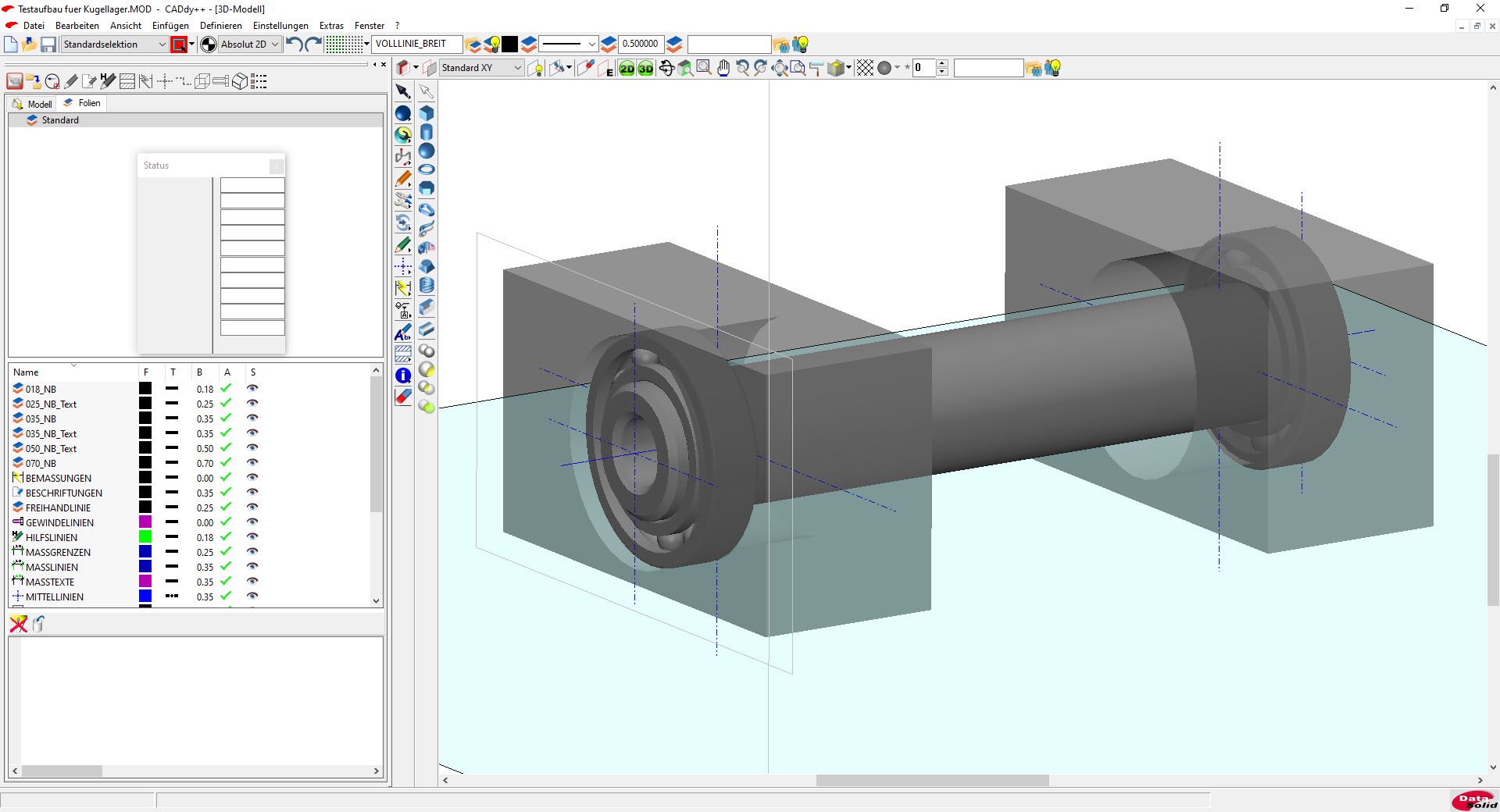1500x812 pixels.
Task: Click the torus primitive icon
Action: [427, 169]
